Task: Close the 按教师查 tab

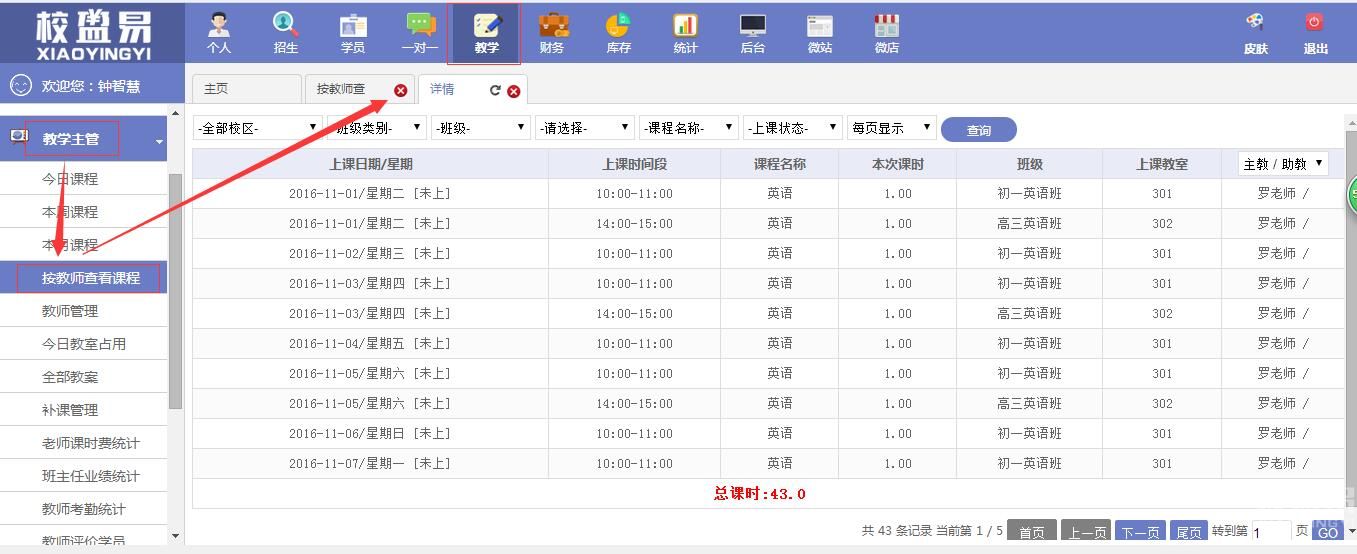Action: click(x=401, y=90)
